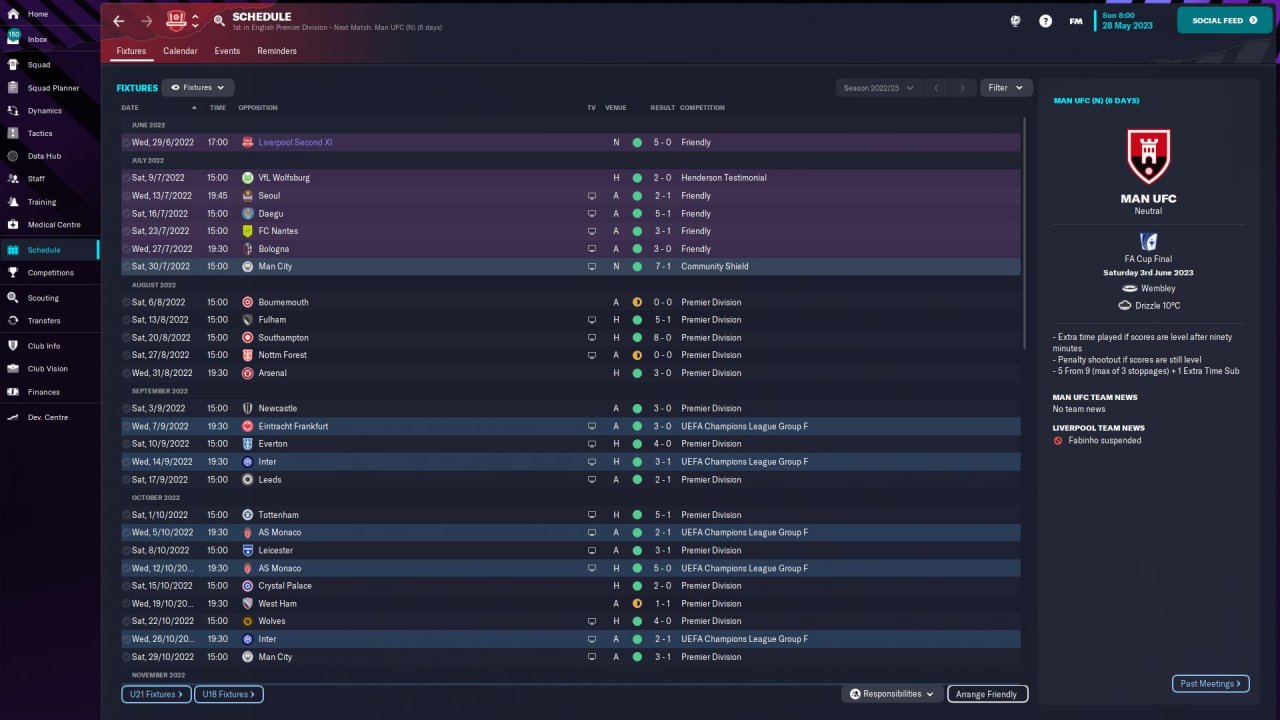
Task: Click the Henderson Testimonial competition text
Action: [x=724, y=178]
